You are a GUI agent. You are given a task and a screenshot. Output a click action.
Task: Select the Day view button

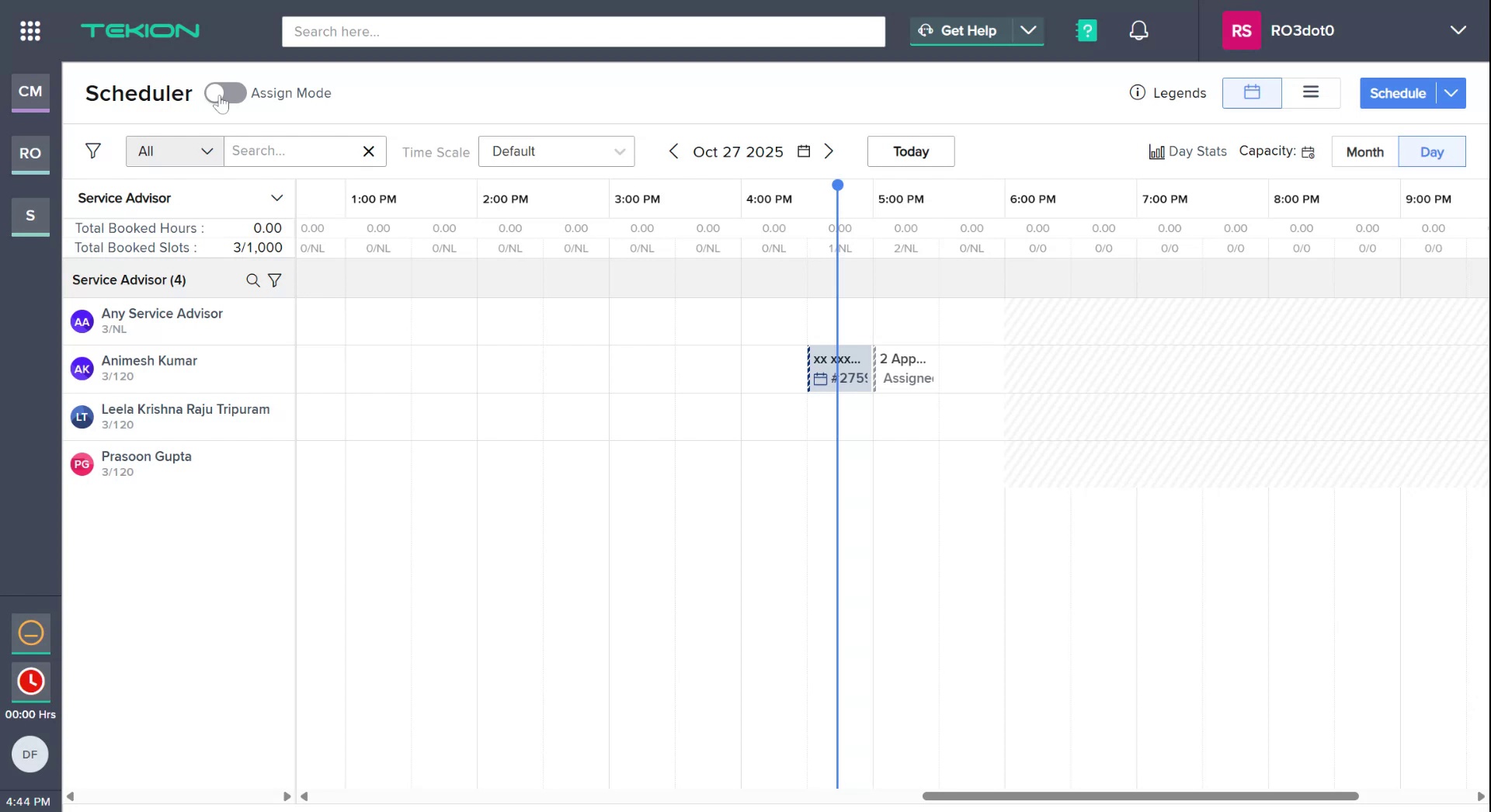(x=1431, y=151)
